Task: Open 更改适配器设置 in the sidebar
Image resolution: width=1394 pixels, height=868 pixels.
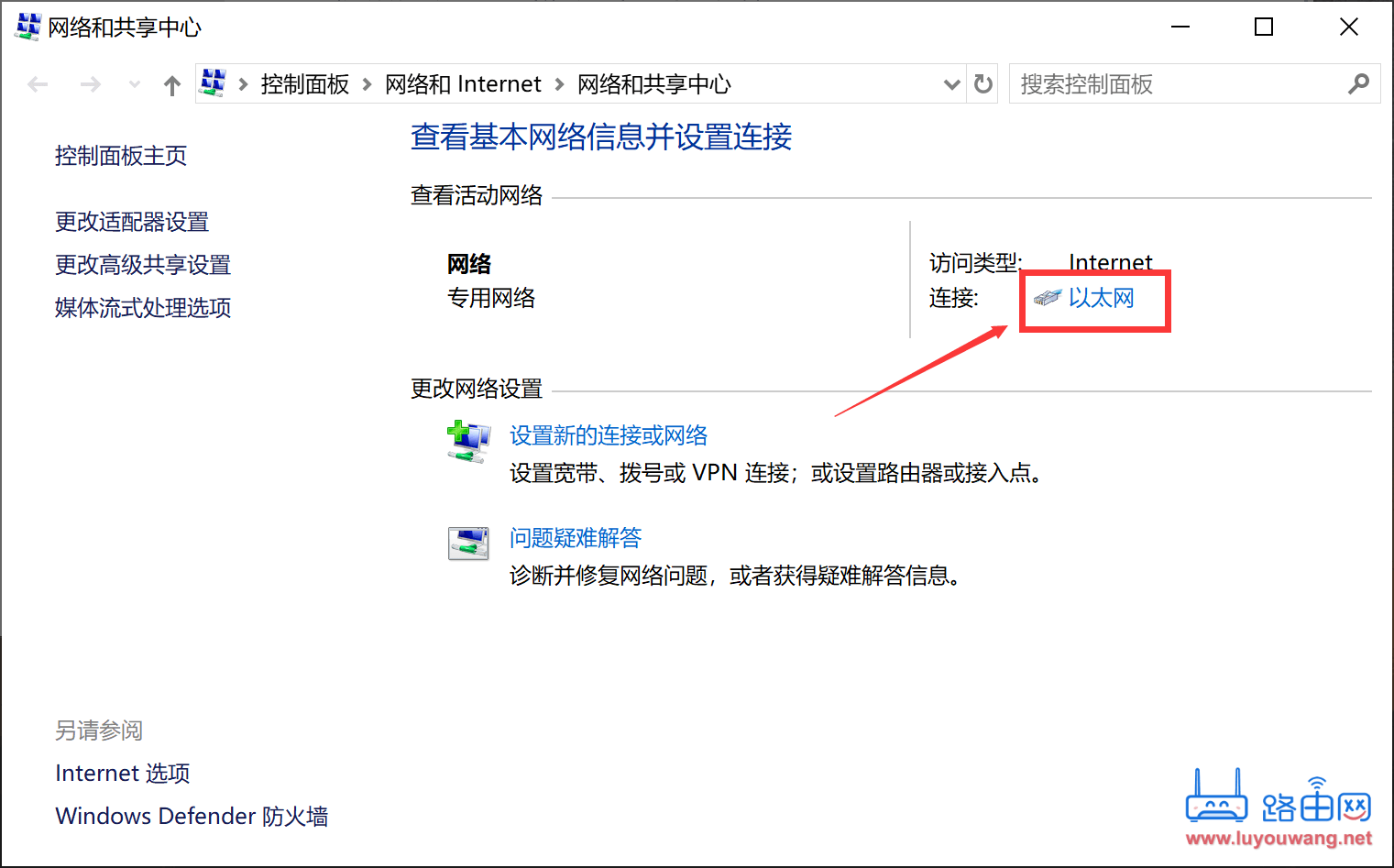Action: point(131,222)
